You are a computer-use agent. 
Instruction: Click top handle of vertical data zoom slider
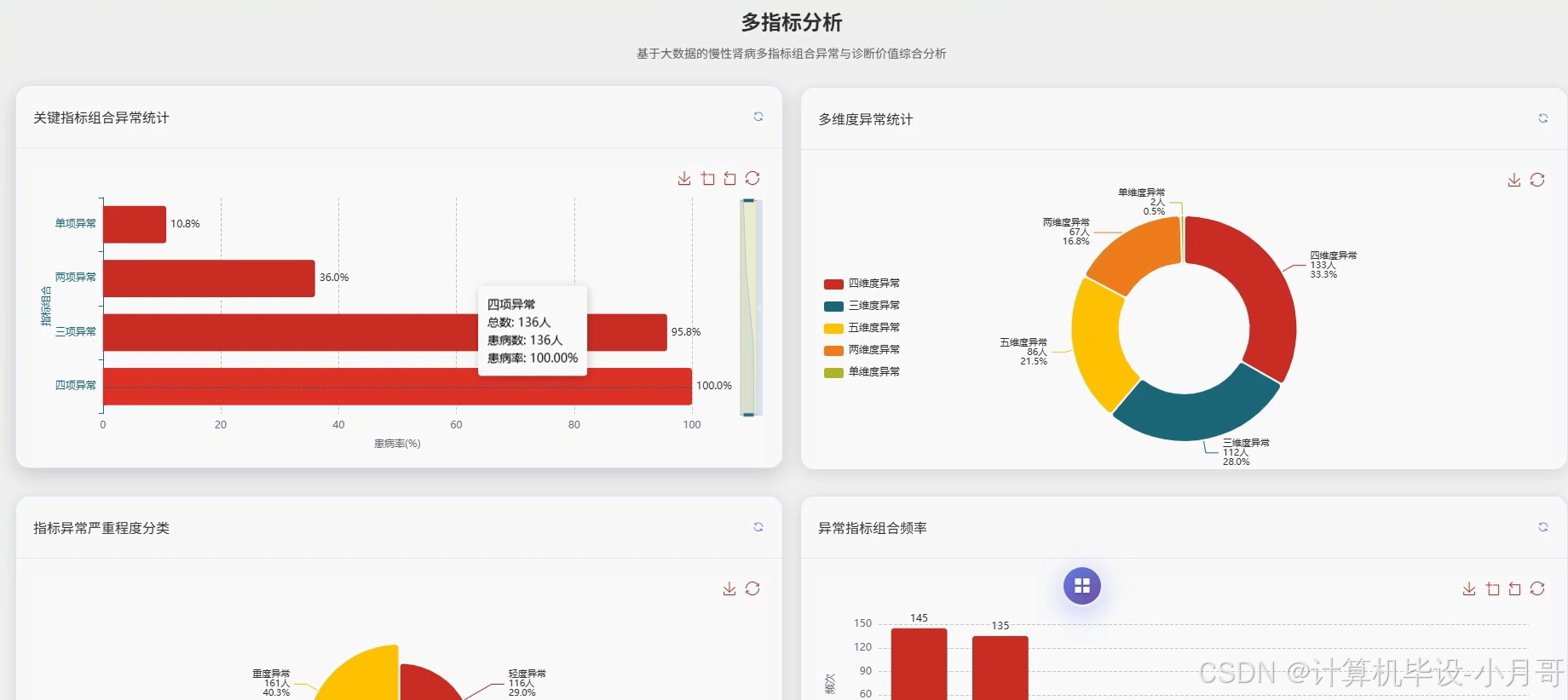point(748,201)
